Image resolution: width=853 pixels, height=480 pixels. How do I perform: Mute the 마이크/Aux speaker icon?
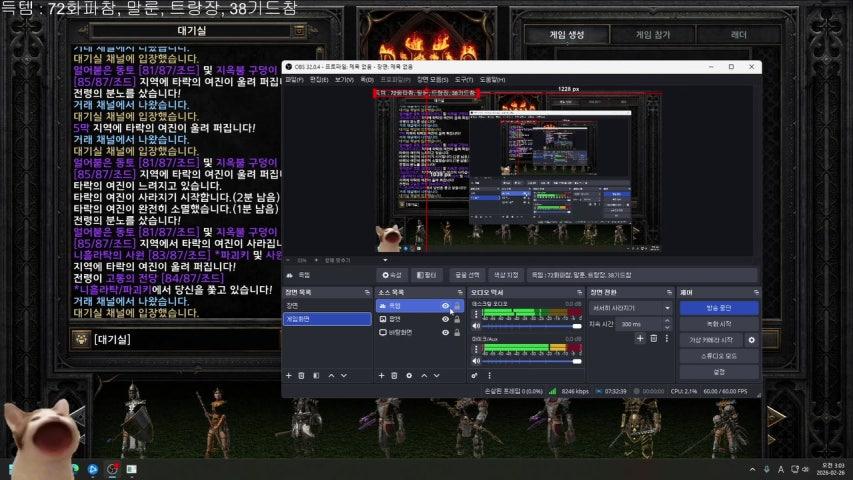476,361
